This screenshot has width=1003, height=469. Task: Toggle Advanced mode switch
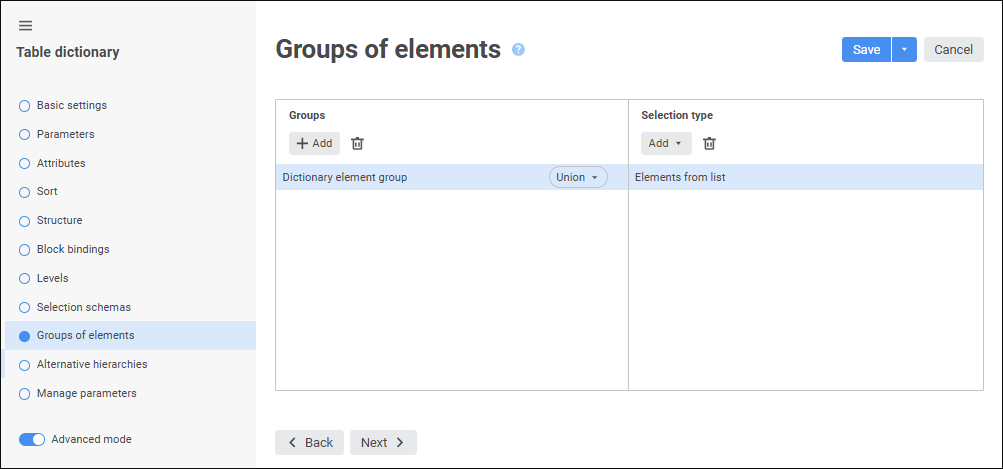[32, 440]
